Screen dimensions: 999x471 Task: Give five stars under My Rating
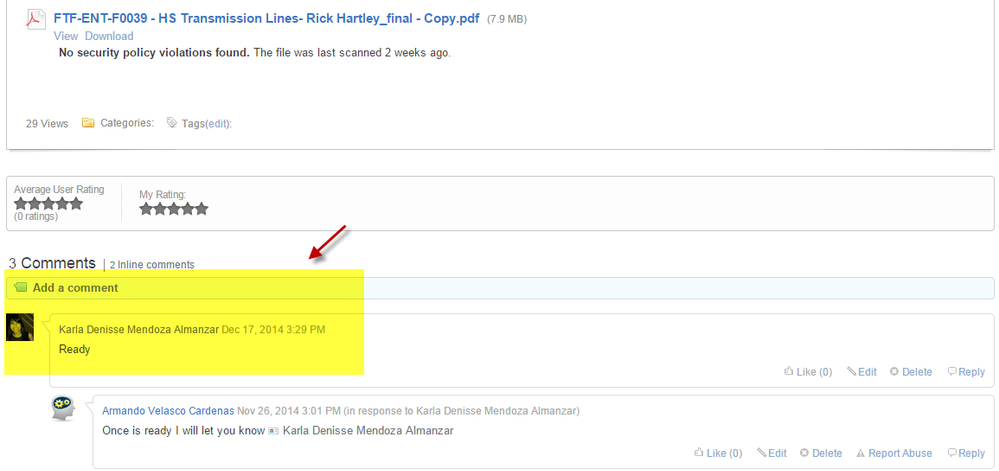coord(201,208)
